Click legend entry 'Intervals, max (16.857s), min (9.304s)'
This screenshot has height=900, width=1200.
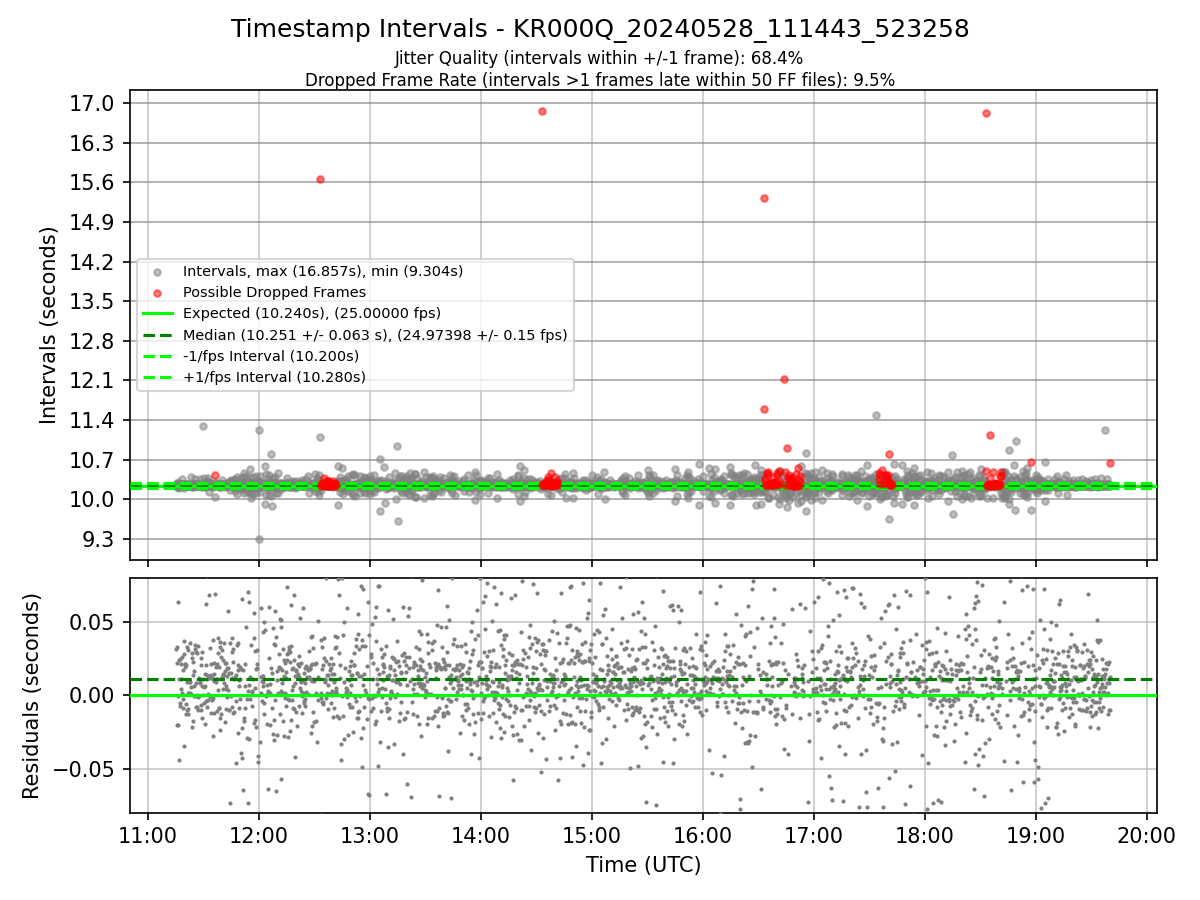(322, 271)
